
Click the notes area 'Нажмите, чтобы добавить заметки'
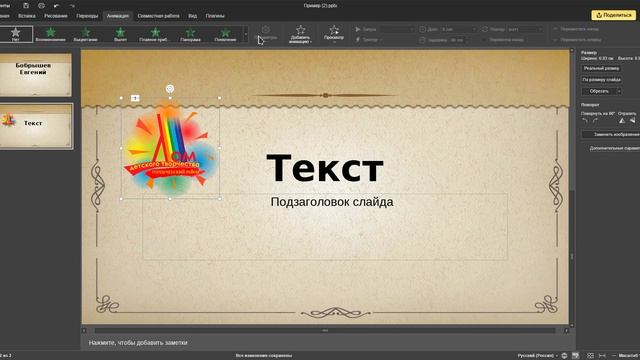point(138,342)
